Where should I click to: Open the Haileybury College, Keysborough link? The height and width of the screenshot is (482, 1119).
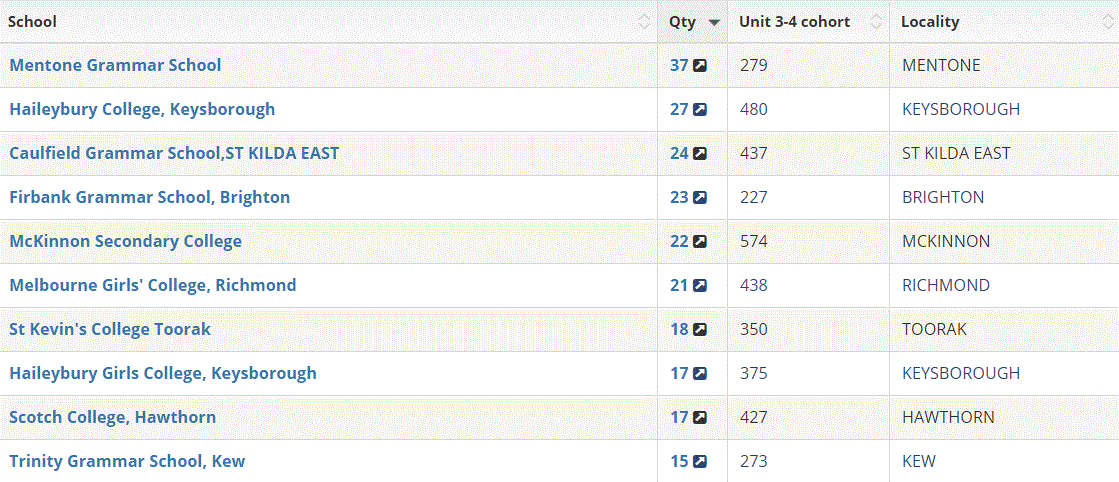142,109
